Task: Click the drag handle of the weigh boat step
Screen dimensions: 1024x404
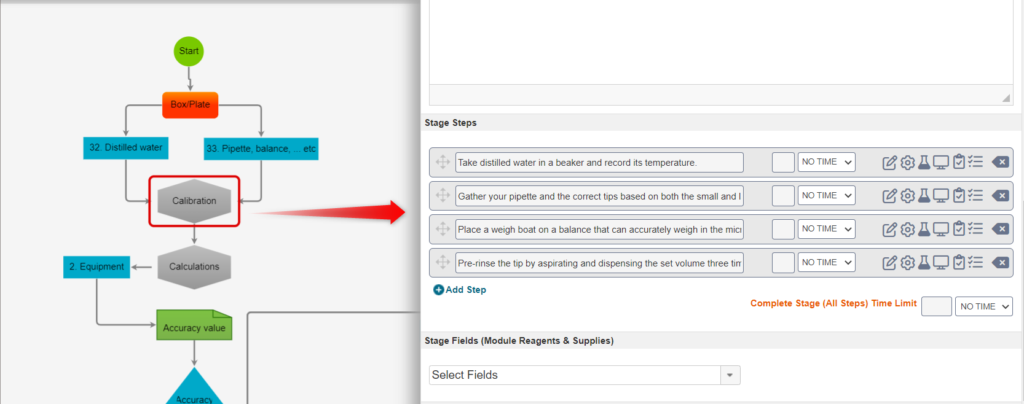Action: (x=442, y=229)
